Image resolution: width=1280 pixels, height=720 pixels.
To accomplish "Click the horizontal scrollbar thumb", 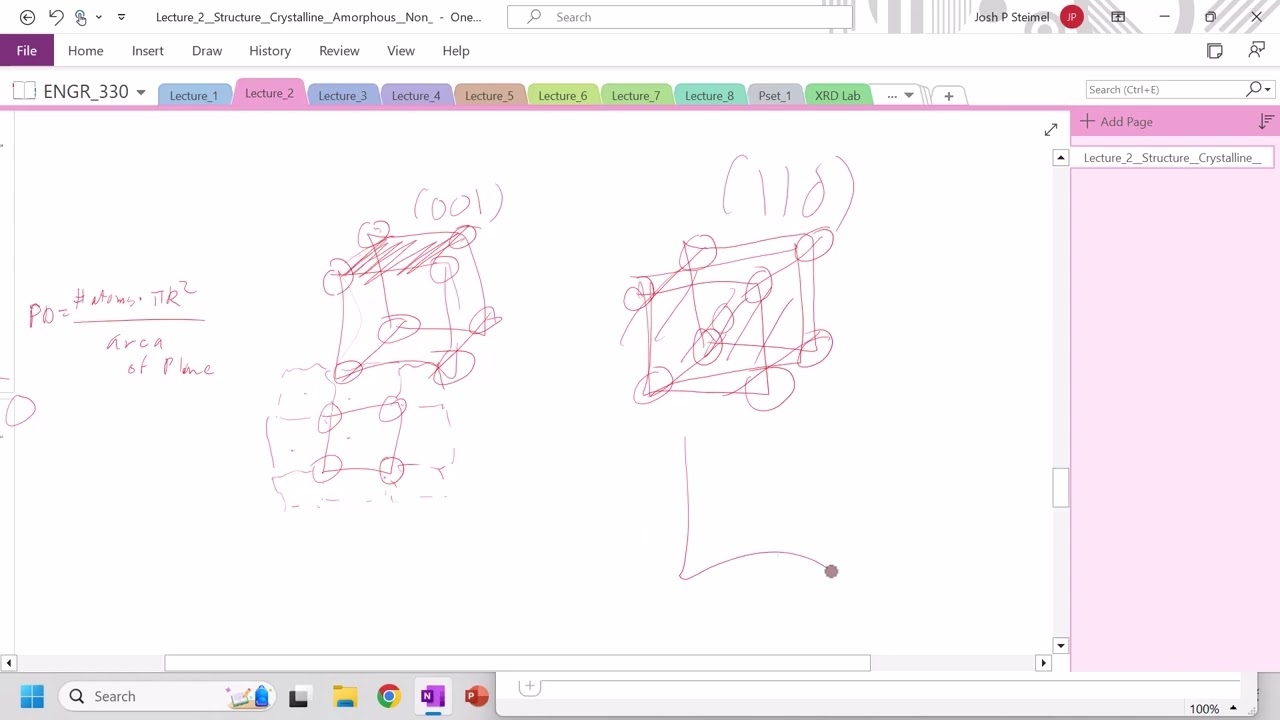I will (517, 663).
